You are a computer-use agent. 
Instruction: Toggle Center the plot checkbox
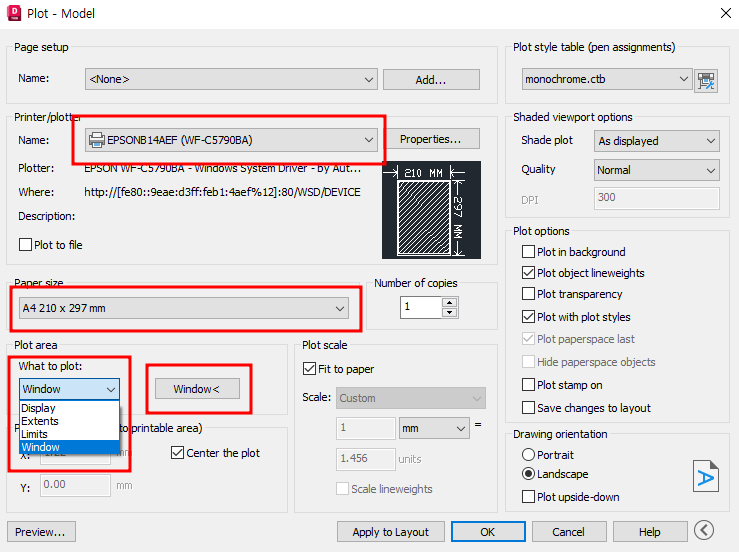[177, 453]
